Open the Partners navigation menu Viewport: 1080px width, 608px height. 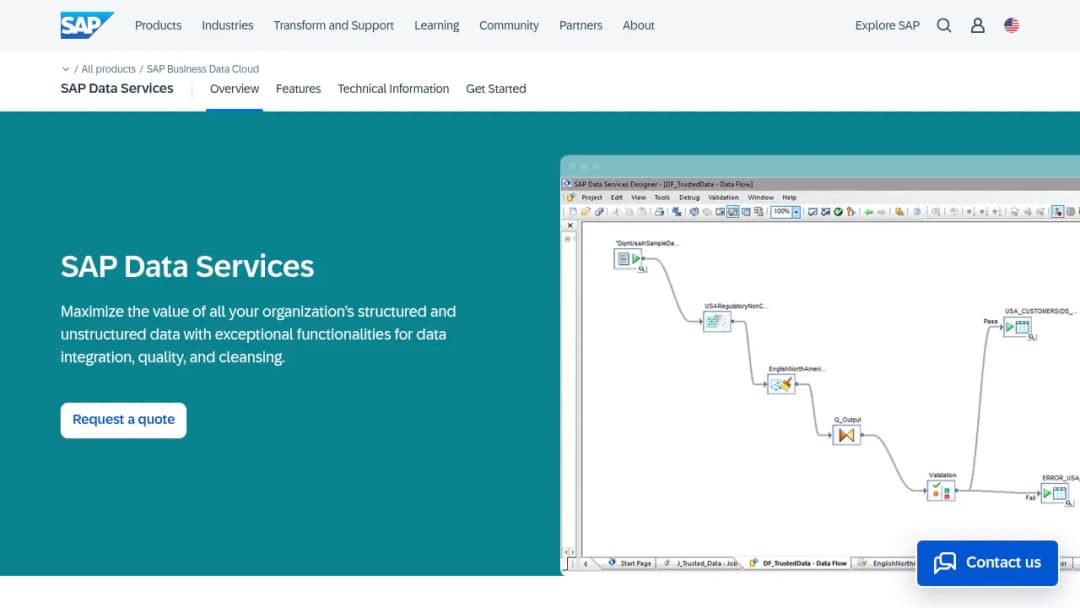coord(581,25)
